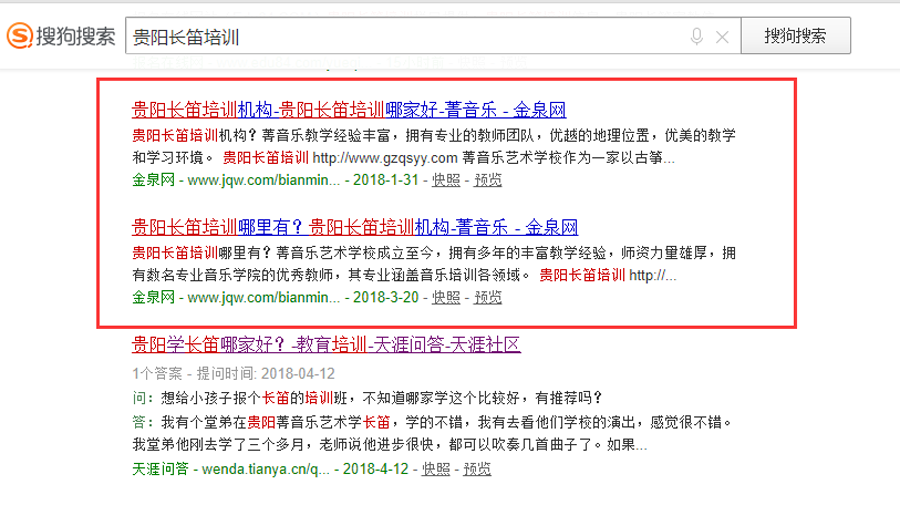
Task: Click the microphone voice search icon
Action: click(696, 37)
